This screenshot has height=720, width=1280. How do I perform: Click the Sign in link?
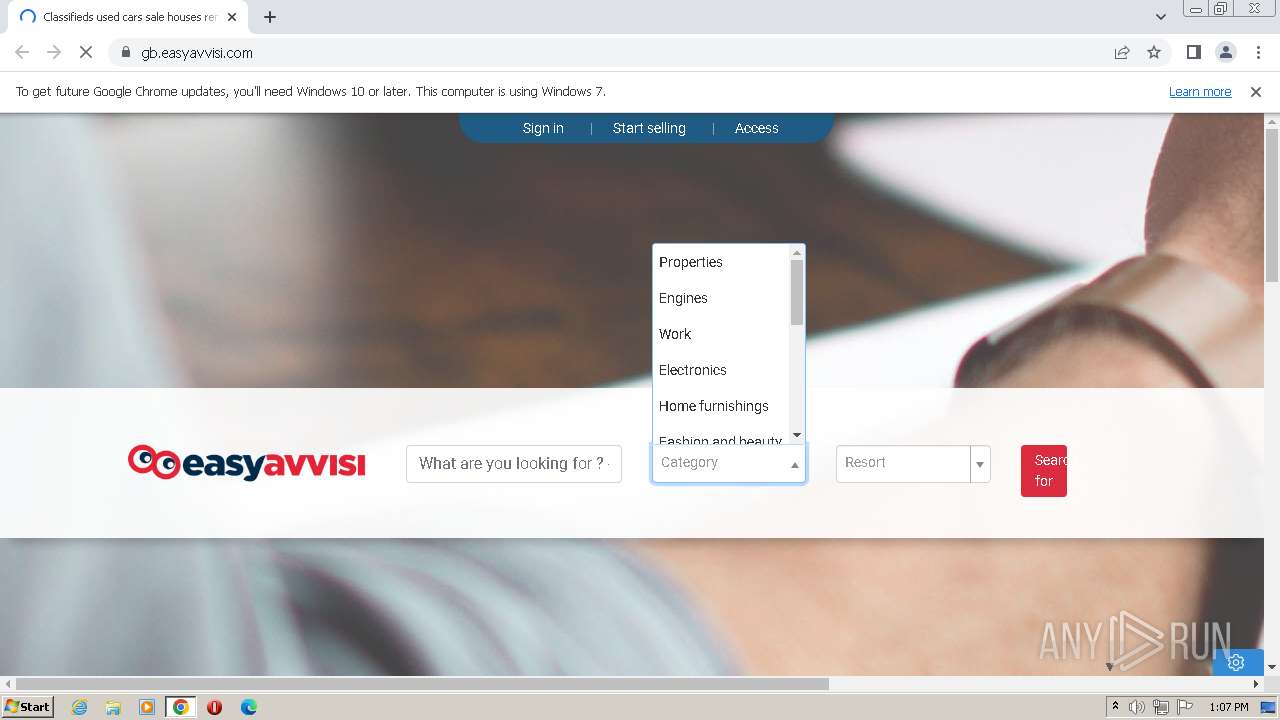543,128
